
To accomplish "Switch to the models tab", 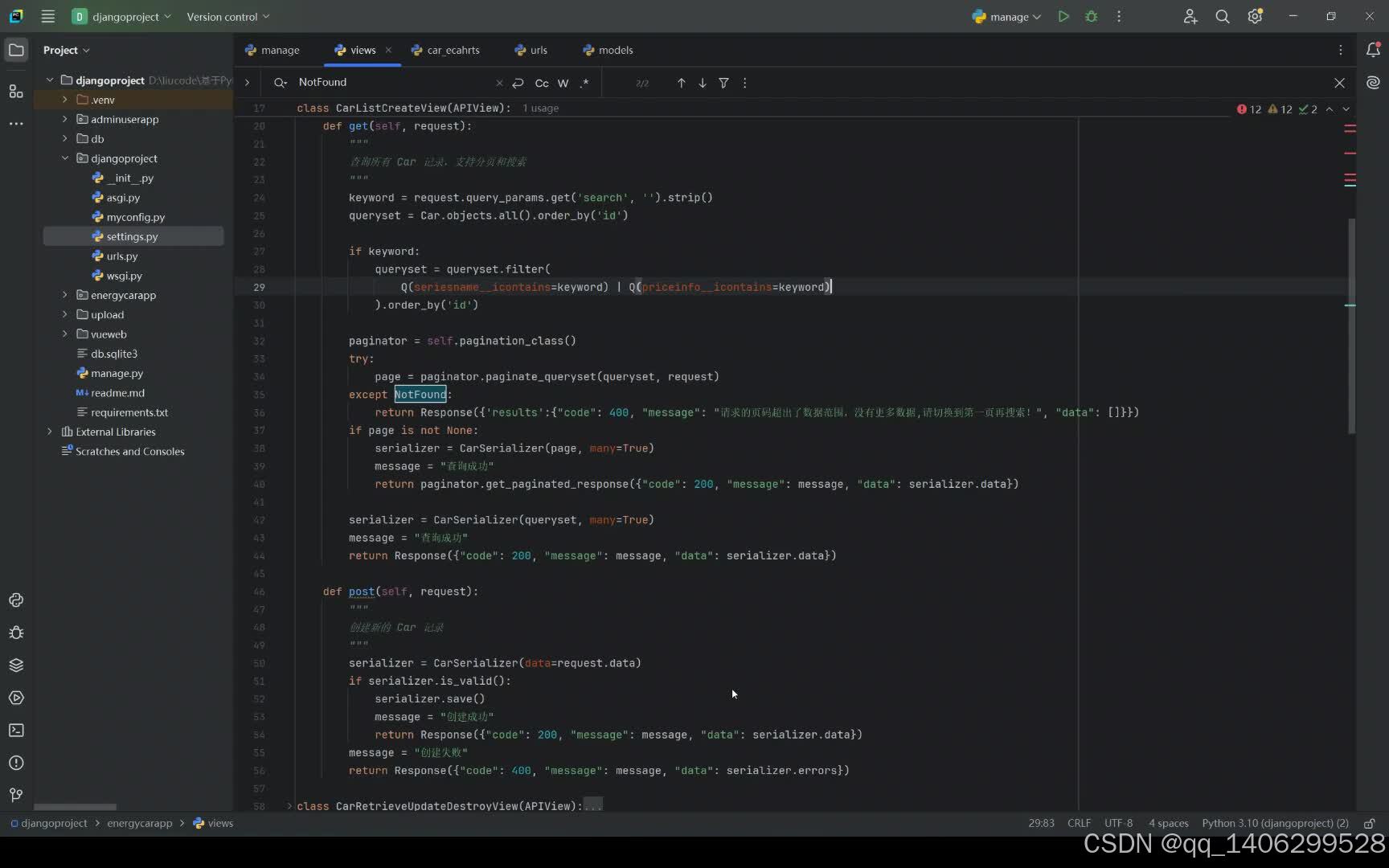I will [x=608, y=50].
